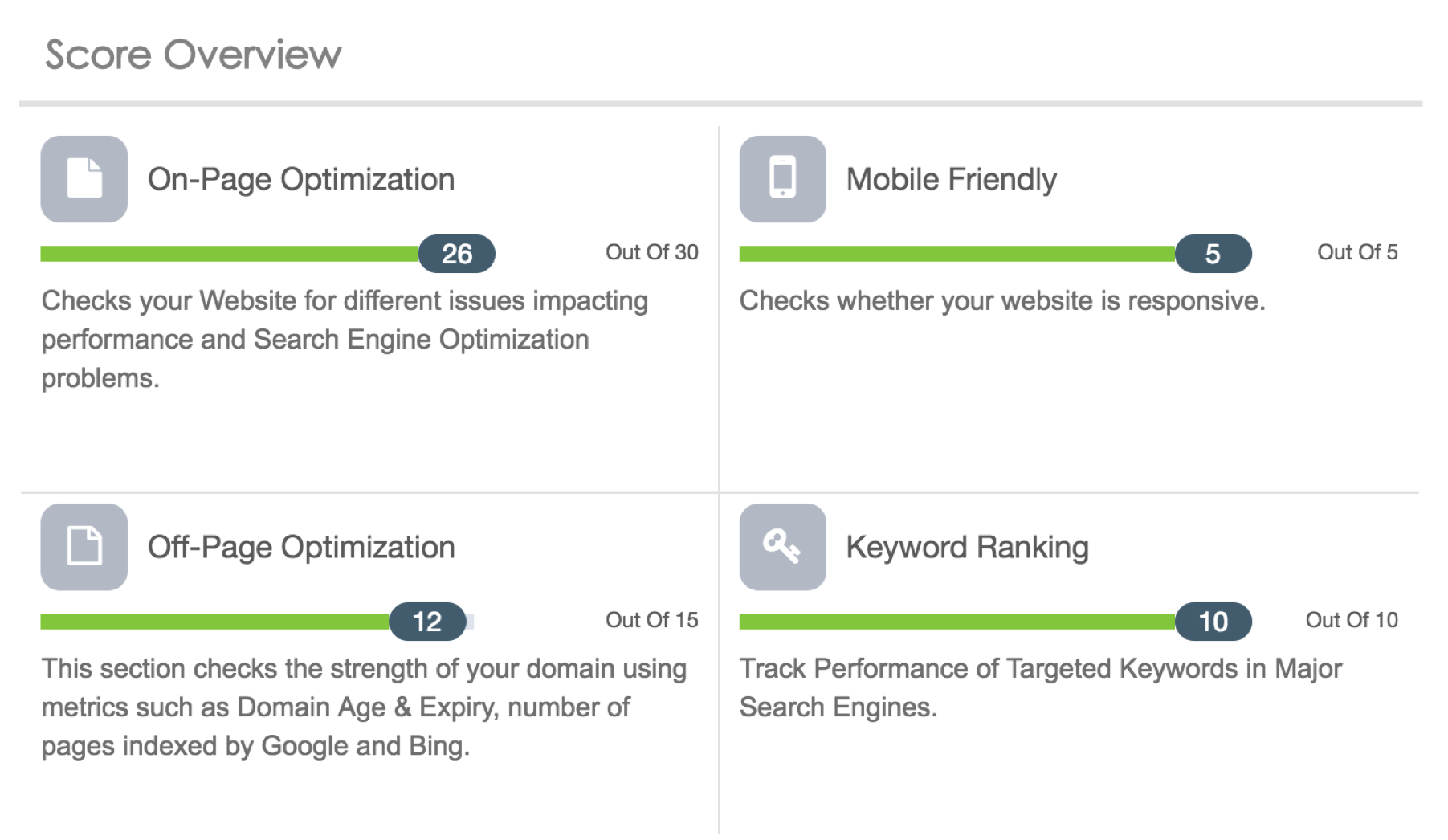Viewport: 1448px width, 840px height.
Task: Click the 'Out Of 30' label
Action: pos(652,252)
